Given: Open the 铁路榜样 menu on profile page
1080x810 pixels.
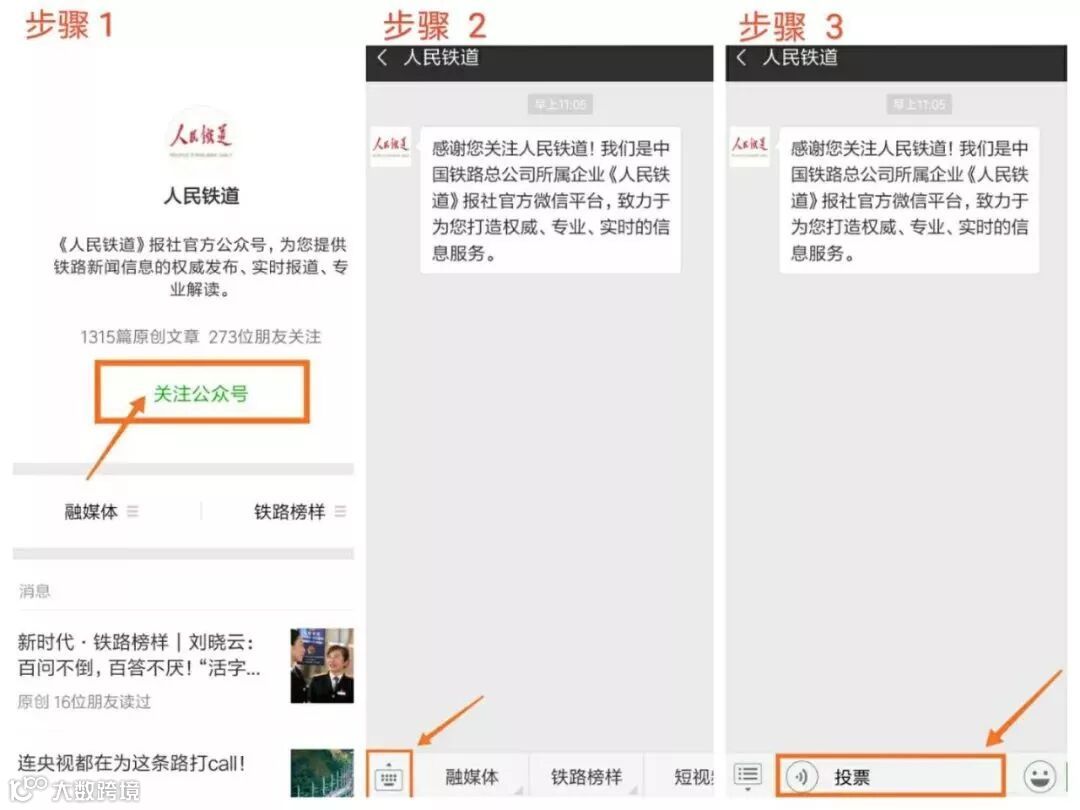Looking at the screenshot, I should click(x=289, y=512).
